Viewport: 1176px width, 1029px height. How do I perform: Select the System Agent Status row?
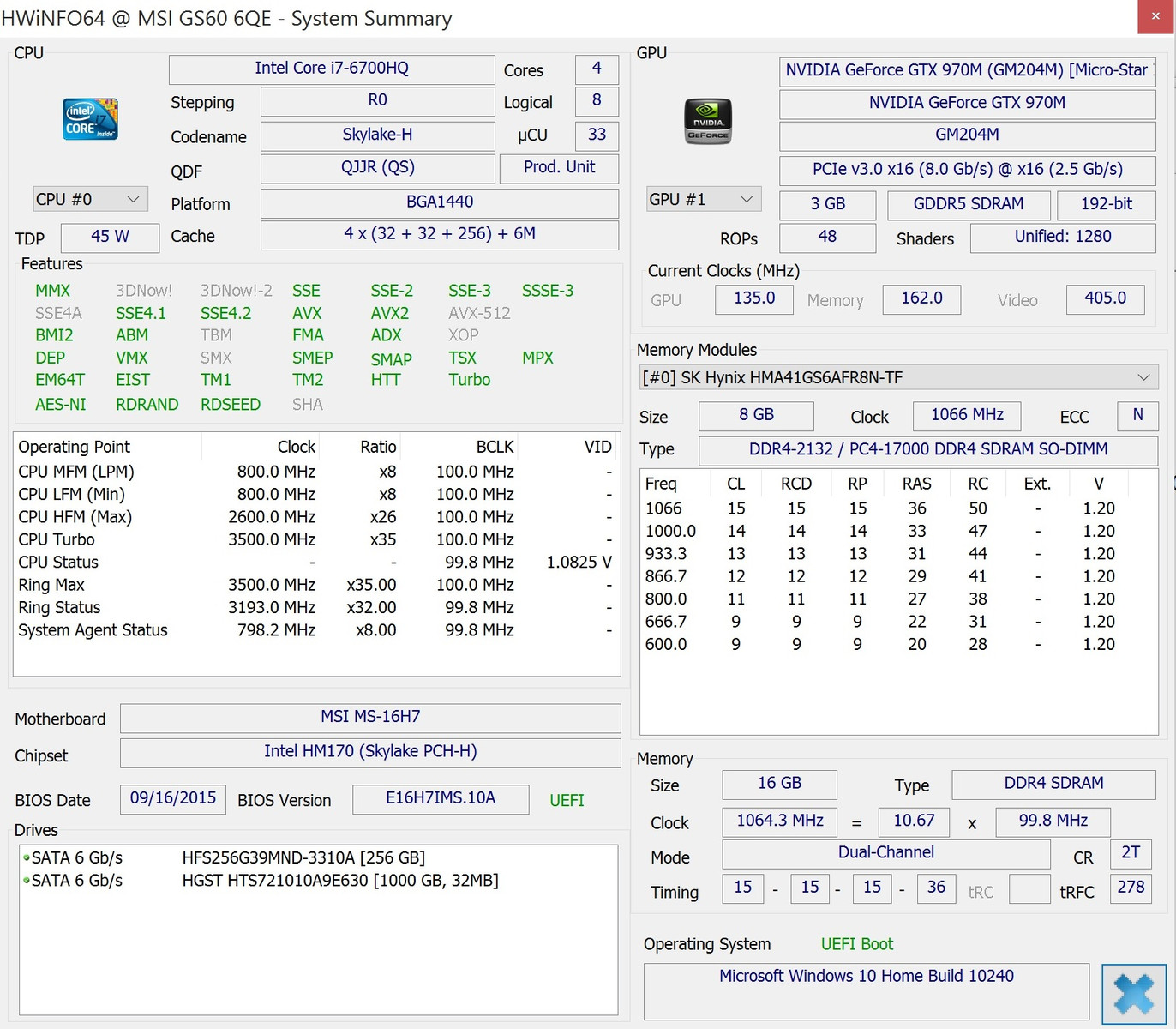coord(316,630)
